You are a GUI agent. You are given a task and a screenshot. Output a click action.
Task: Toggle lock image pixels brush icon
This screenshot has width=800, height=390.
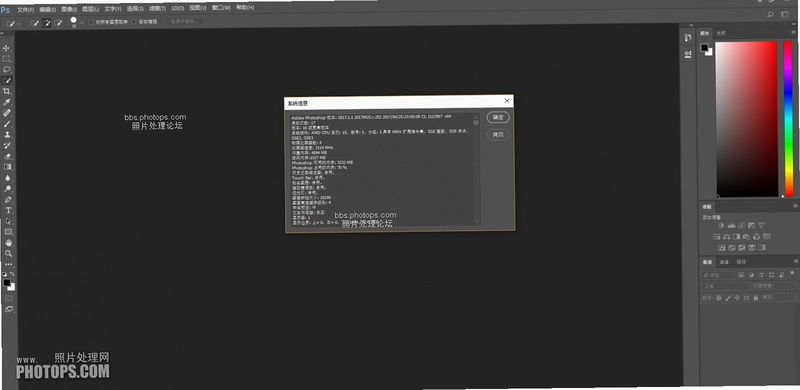pos(728,298)
